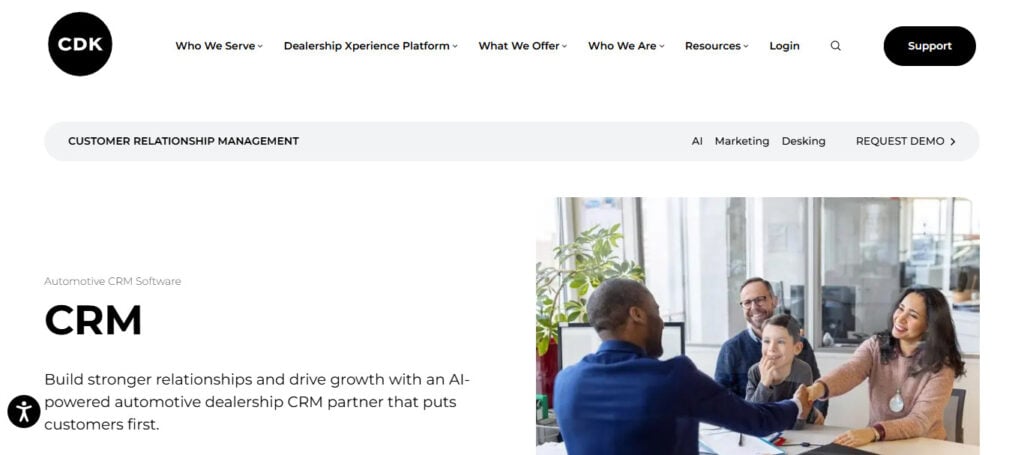Click the large CRM heading

tap(93, 320)
